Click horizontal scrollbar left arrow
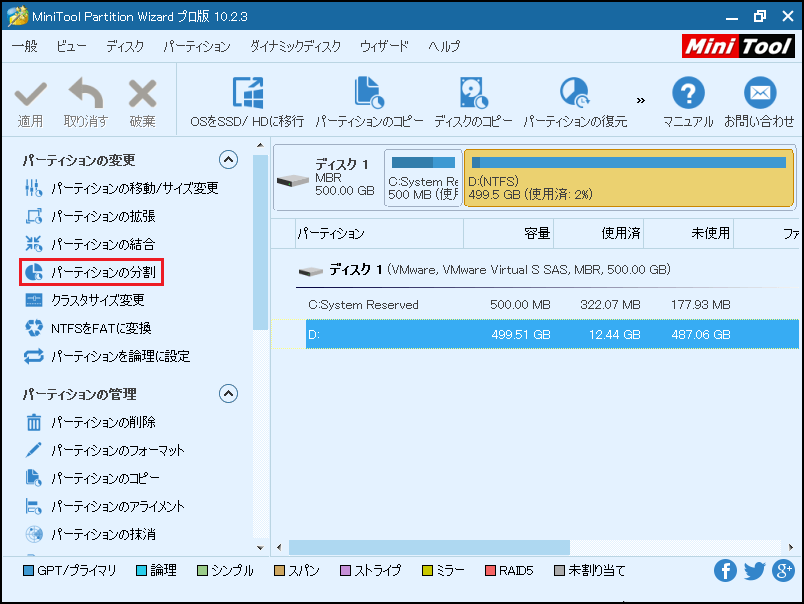This screenshot has width=804, height=604. [x=279, y=547]
